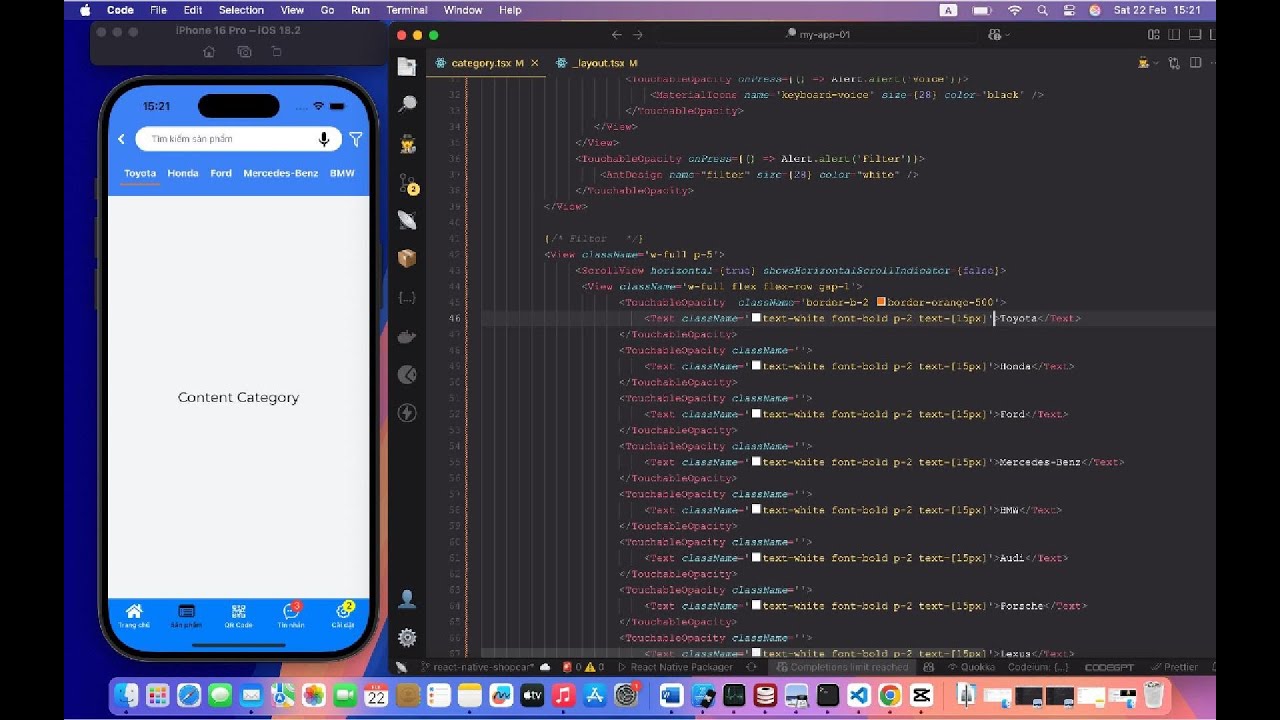Tap the back chevron in the simulator app
The image size is (1280, 720).
(121, 139)
